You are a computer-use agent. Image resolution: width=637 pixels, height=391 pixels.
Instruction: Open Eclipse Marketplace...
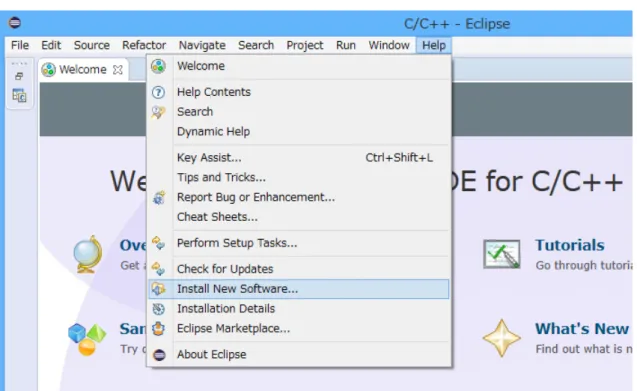click(300, 328)
